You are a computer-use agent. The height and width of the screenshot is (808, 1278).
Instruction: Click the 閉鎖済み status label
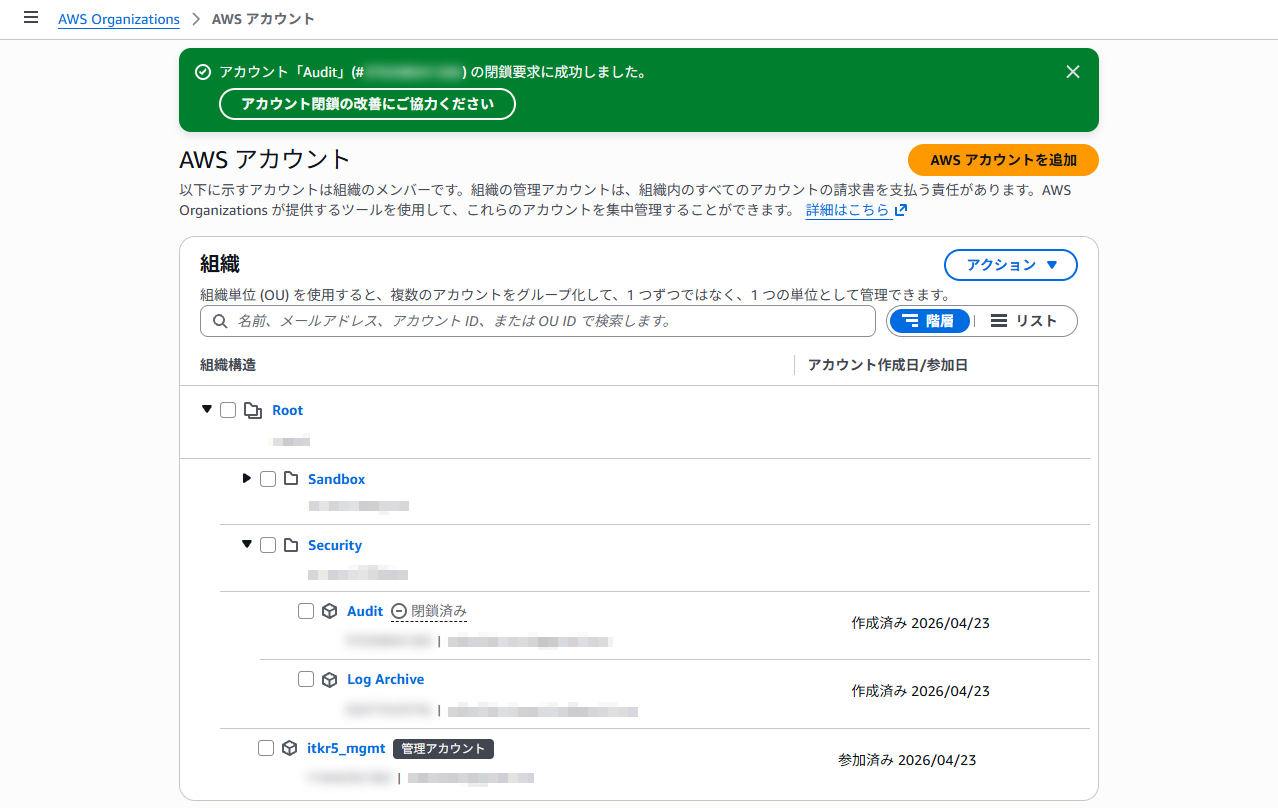[x=439, y=611]
